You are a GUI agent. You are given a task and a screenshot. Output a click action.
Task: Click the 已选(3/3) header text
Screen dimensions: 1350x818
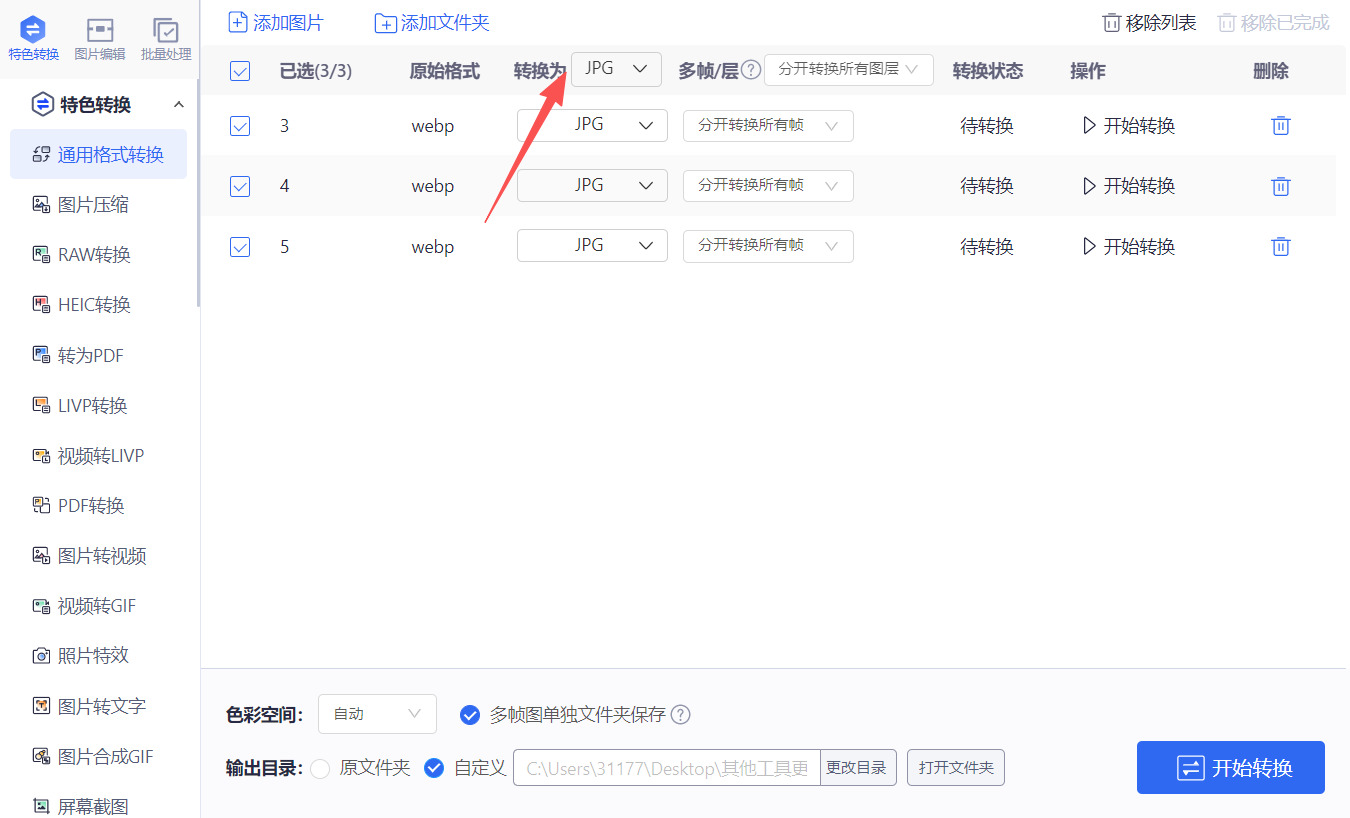point(316,71)
